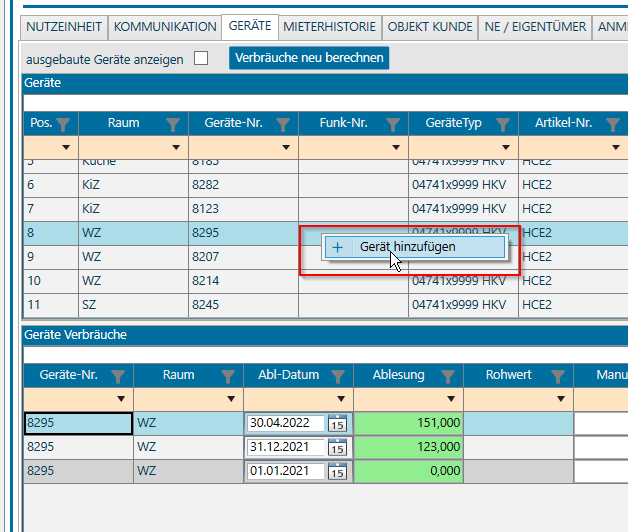This screenshot has width=628, height=532.
Task: Click funnel icon in Verbräuche Raum header
Action: click(228, 377)
